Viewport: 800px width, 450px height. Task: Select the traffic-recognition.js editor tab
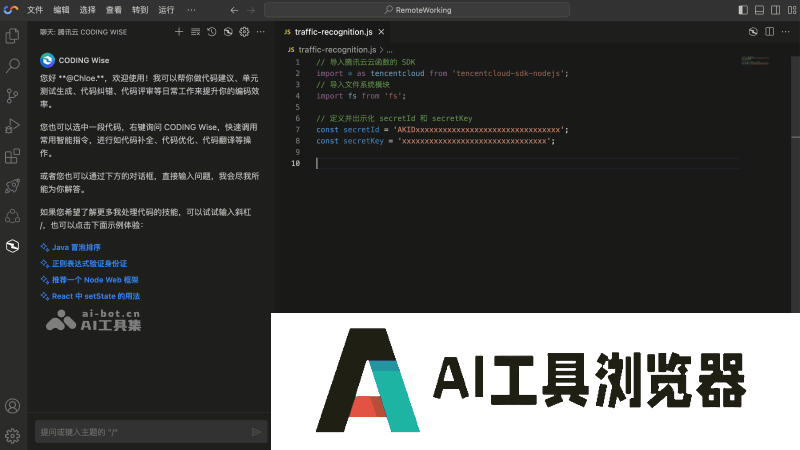pos(334,32)
